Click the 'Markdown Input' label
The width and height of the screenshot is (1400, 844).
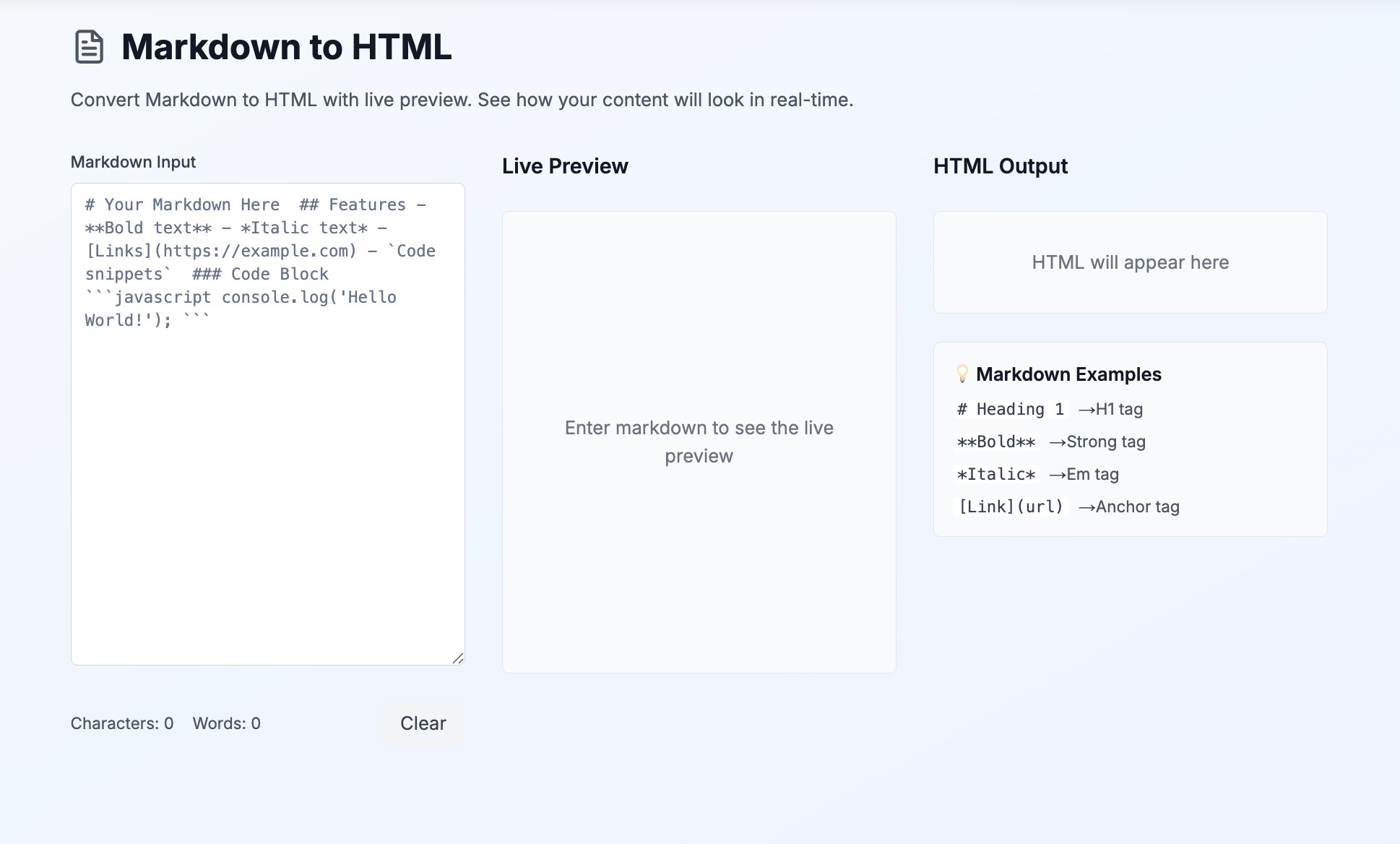click(133, 162)
